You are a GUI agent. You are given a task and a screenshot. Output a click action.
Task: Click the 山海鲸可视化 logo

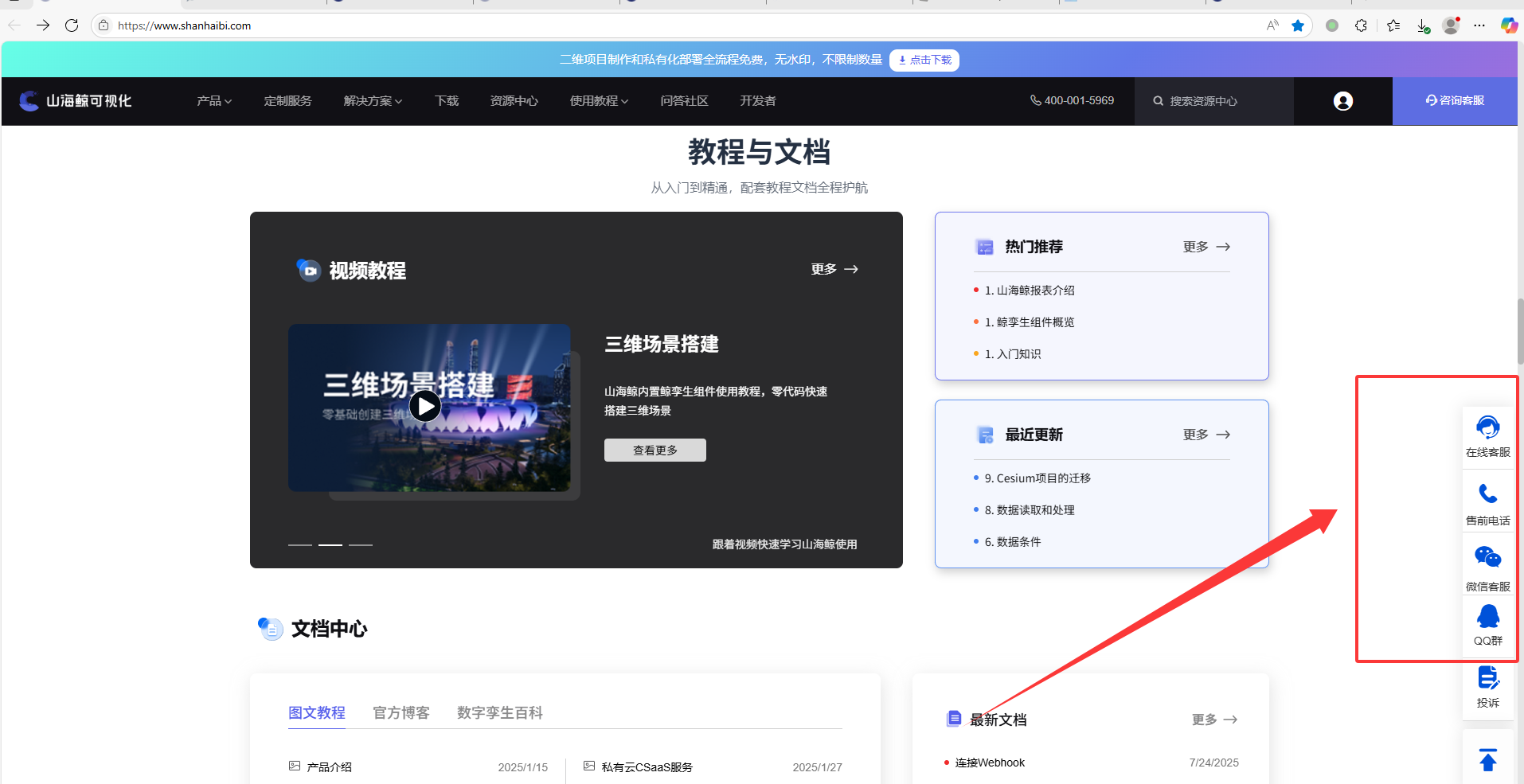pos(76,101)
